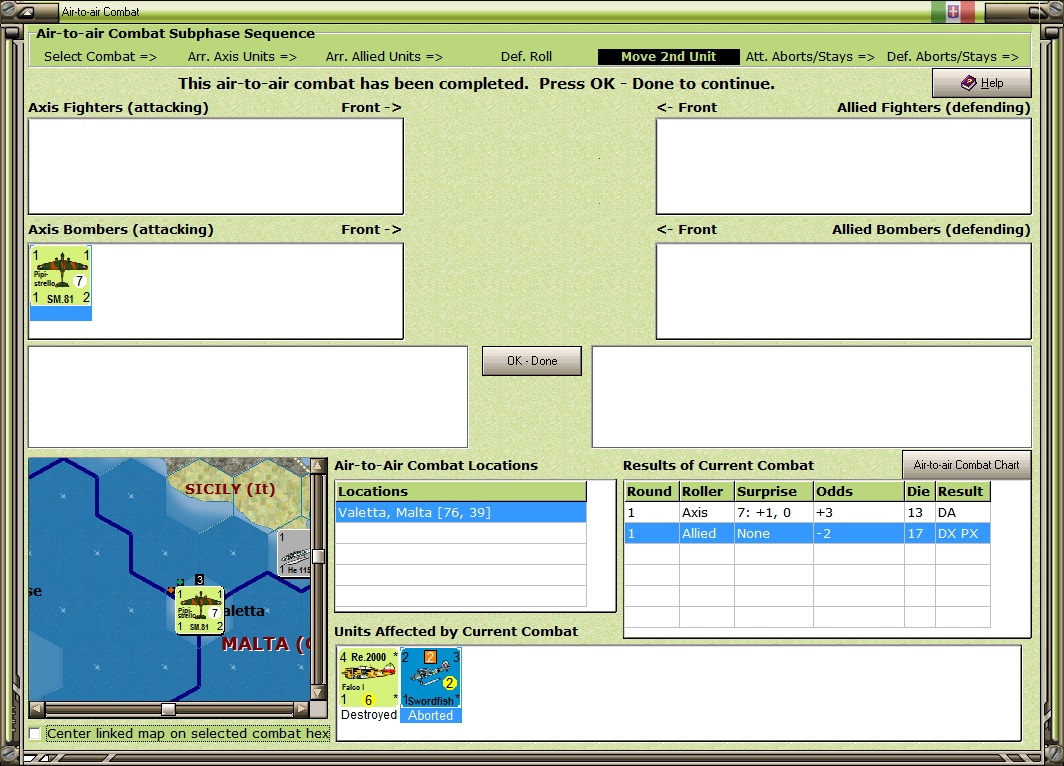1064x766 pixels.
Task: Click the Surprise column header
Action: tap(774, 491)
